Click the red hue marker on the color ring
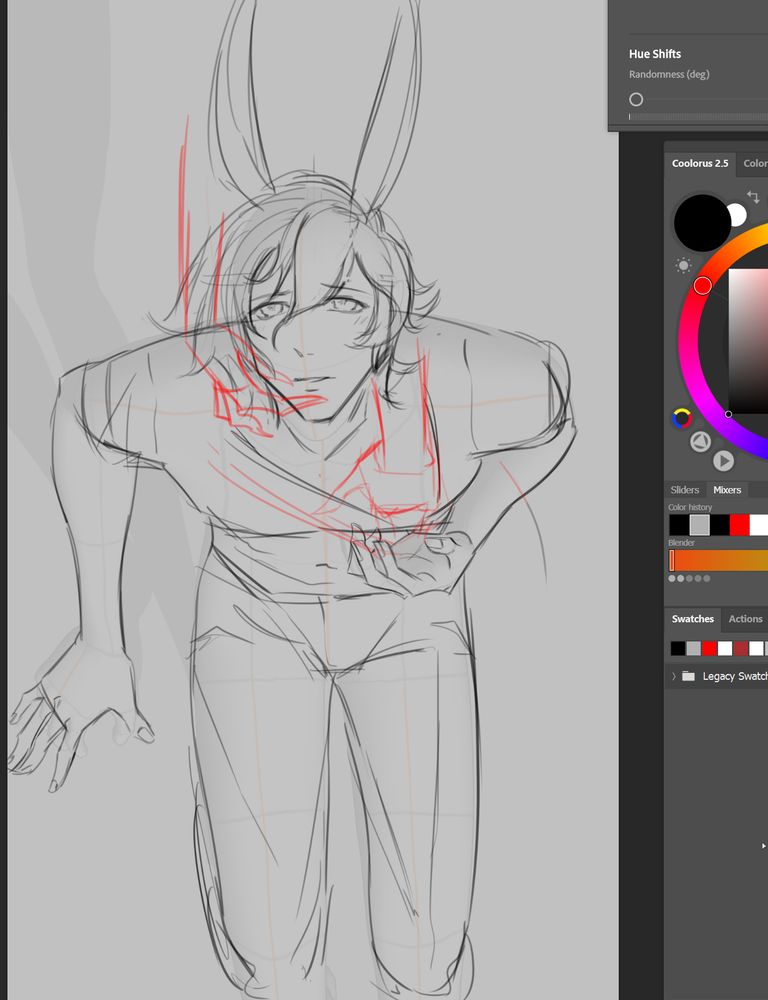Screen dimensions: 768x1000 tap(702, 286)
